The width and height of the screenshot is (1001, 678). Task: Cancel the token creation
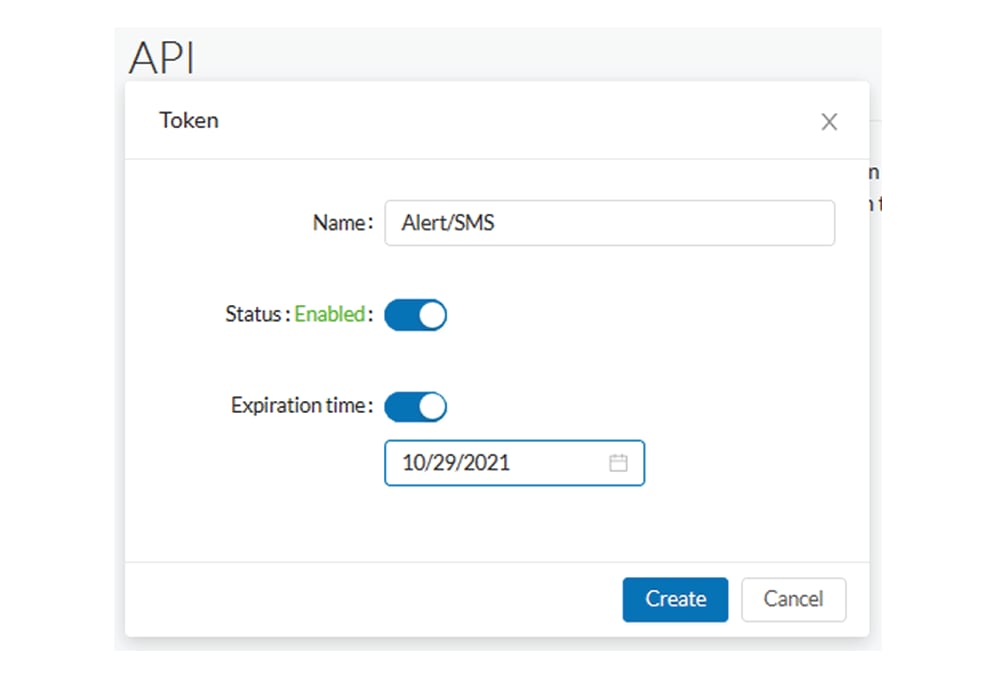point(793,599)
